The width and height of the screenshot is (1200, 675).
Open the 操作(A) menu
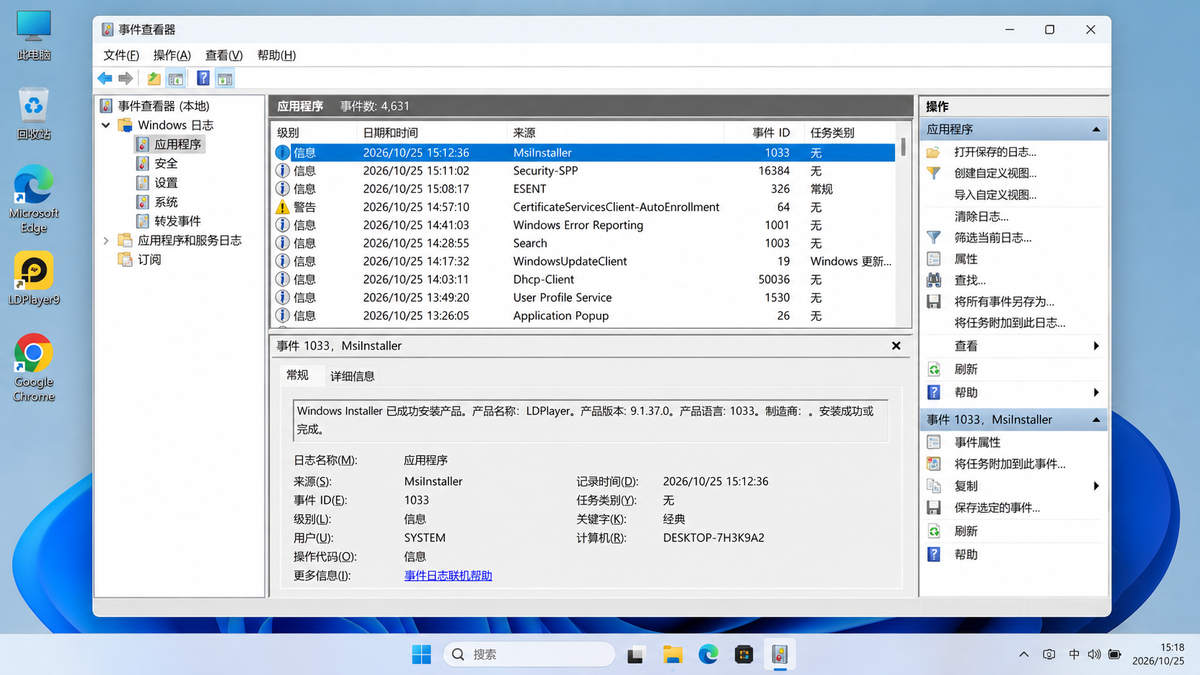172,55
